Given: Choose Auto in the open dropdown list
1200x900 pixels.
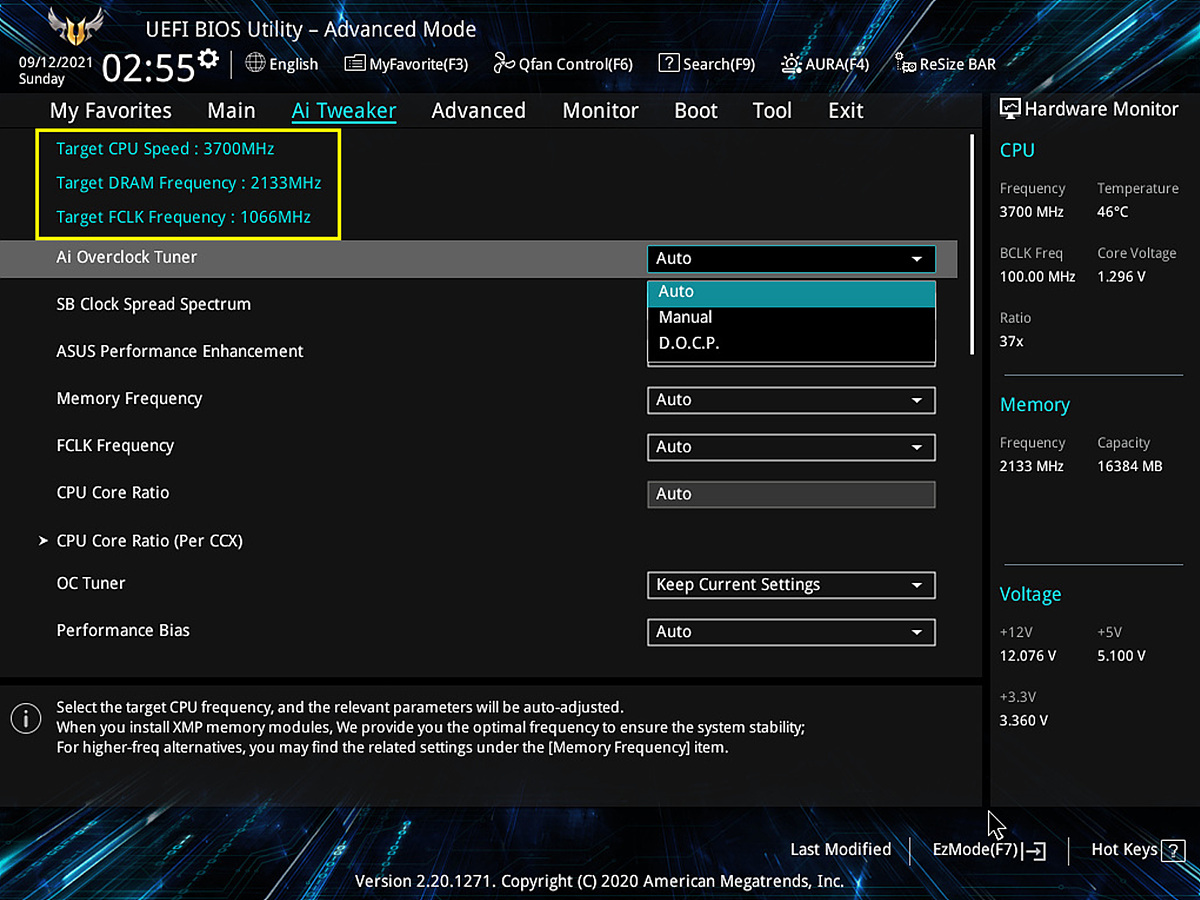Looking at the screenshot, I should click(x=791, y=292).
